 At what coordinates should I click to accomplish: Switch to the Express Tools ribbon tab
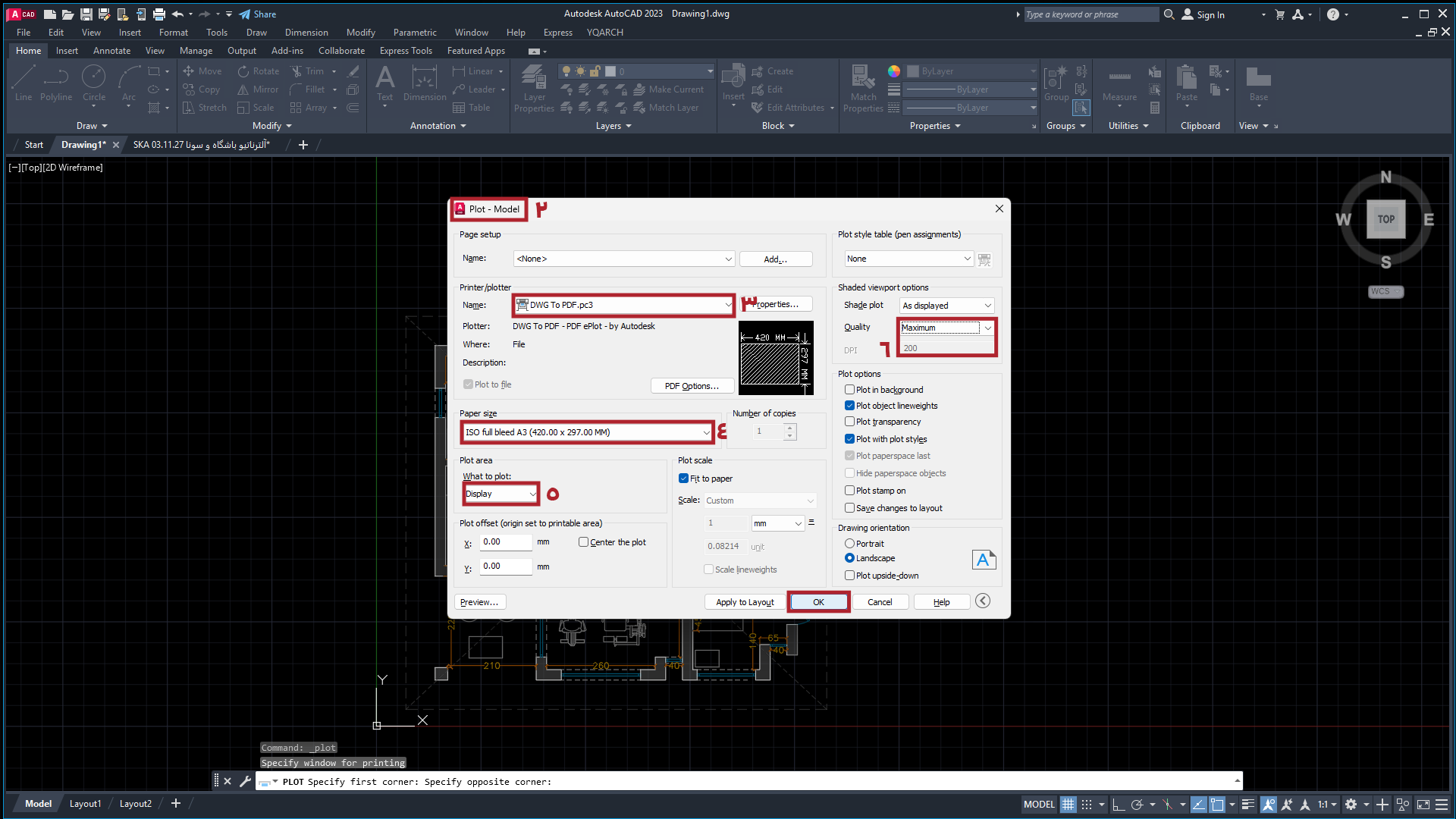pyautogui.click(x=406, y=51)
